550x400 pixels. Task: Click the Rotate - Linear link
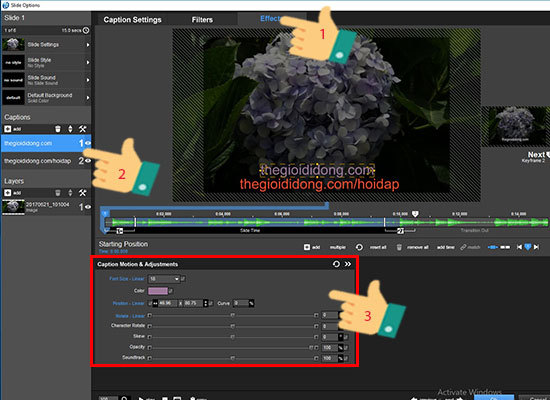pyautogui.click(x=130, y=316)
